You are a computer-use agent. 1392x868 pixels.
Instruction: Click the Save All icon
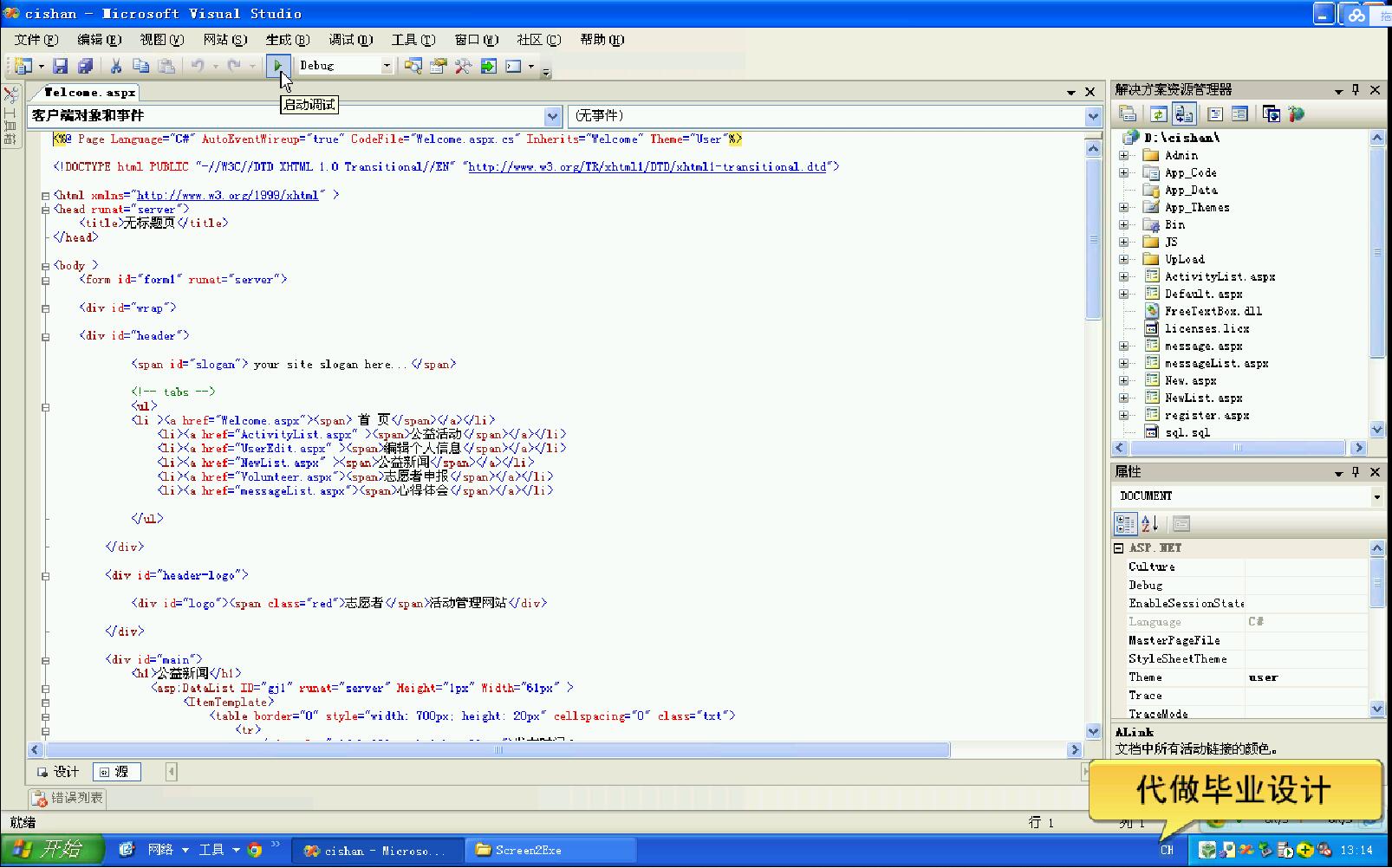85,66
